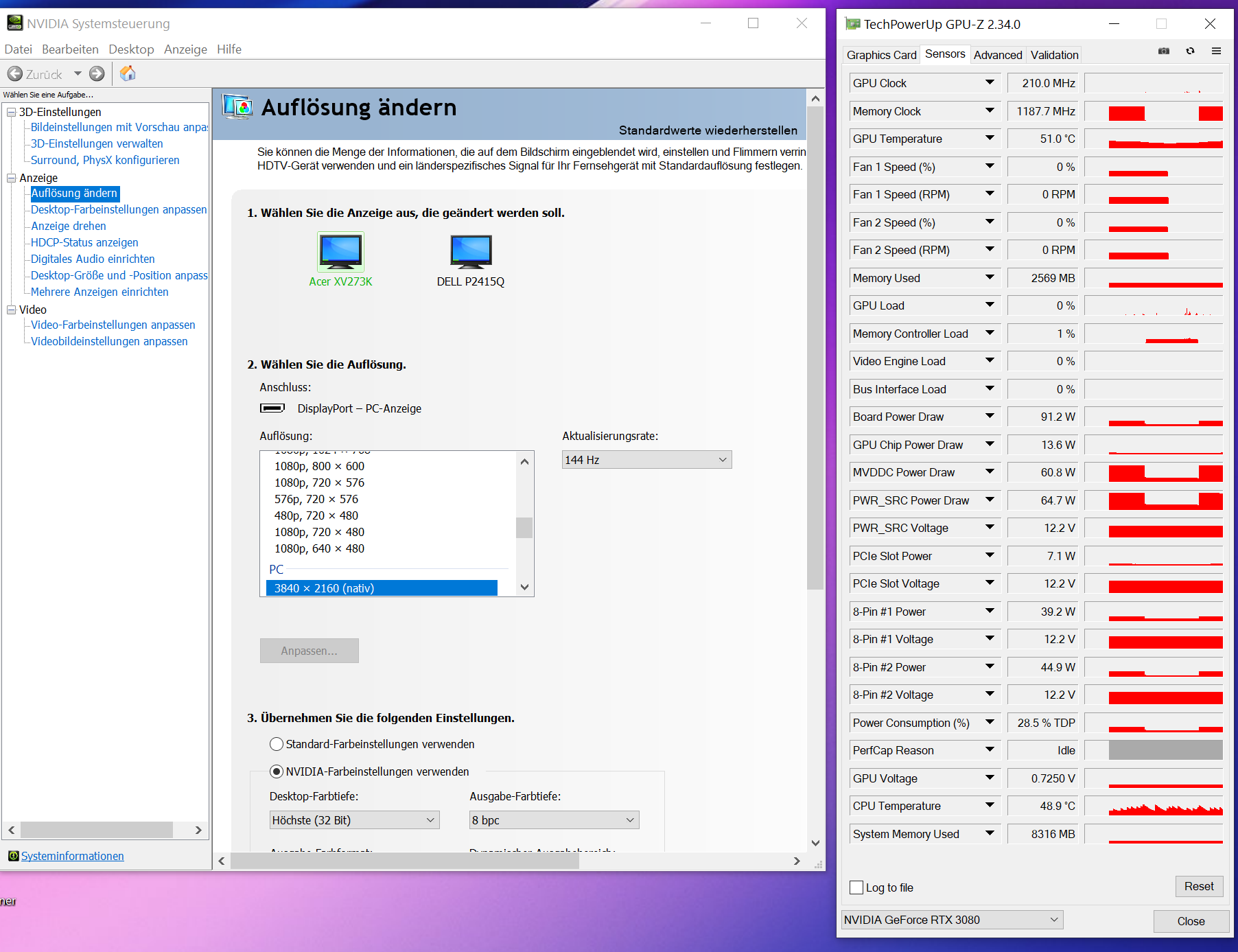Open the Anzeige menu
This screenshot has width=1238, height=952.
coord(185,49)
